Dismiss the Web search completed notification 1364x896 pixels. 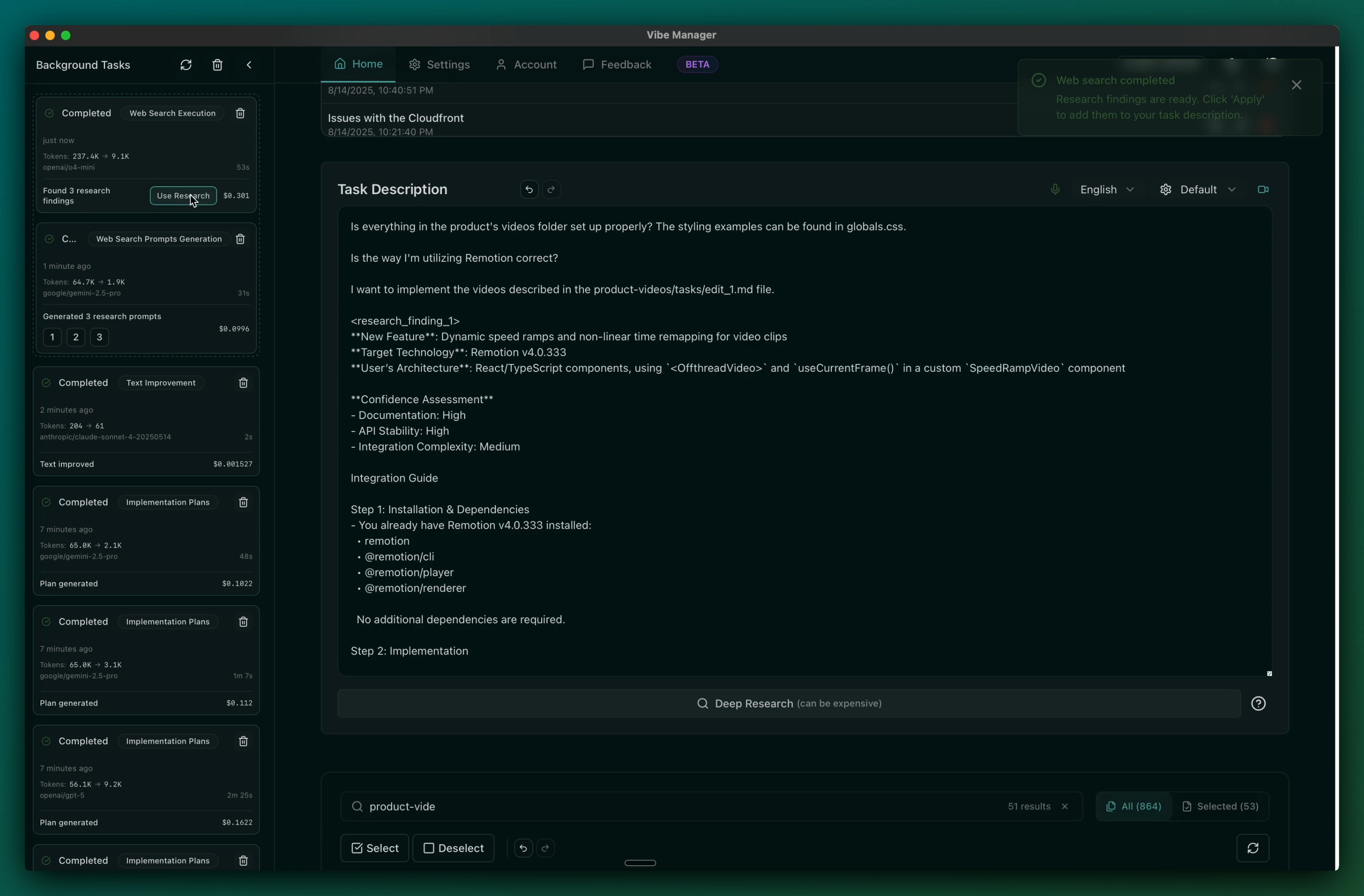pos(1296,85)
